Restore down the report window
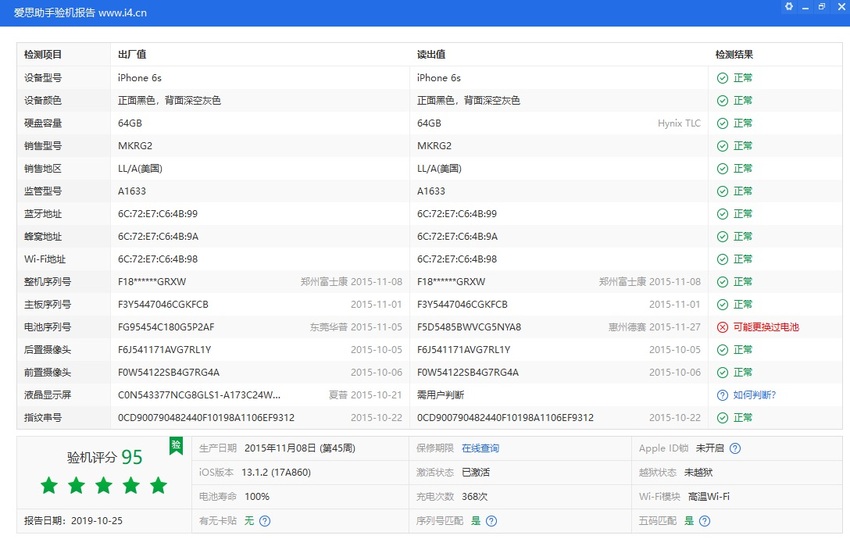 822,7
